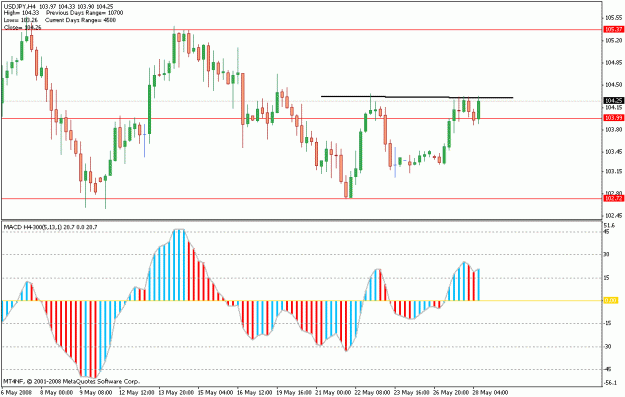625x397 pixels.
Task: Click the MetaQuotes Software Corp. copyright text
Action: 72,381
